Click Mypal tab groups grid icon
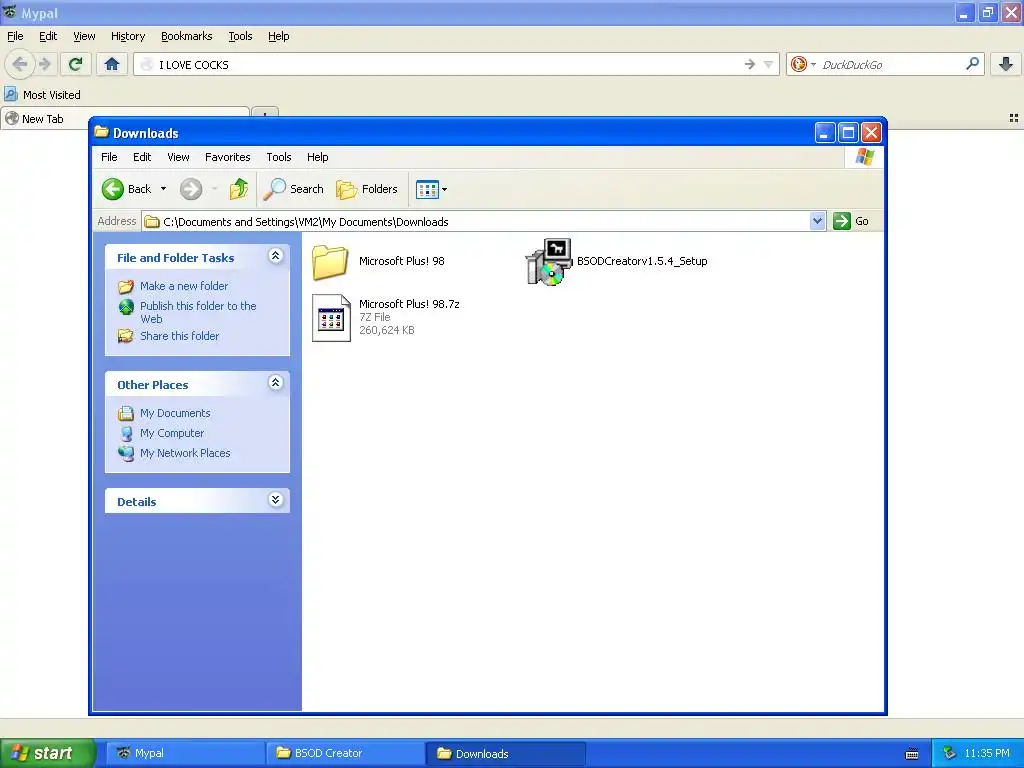This screenshot has height=768, width=1024. coord(1014,118)
